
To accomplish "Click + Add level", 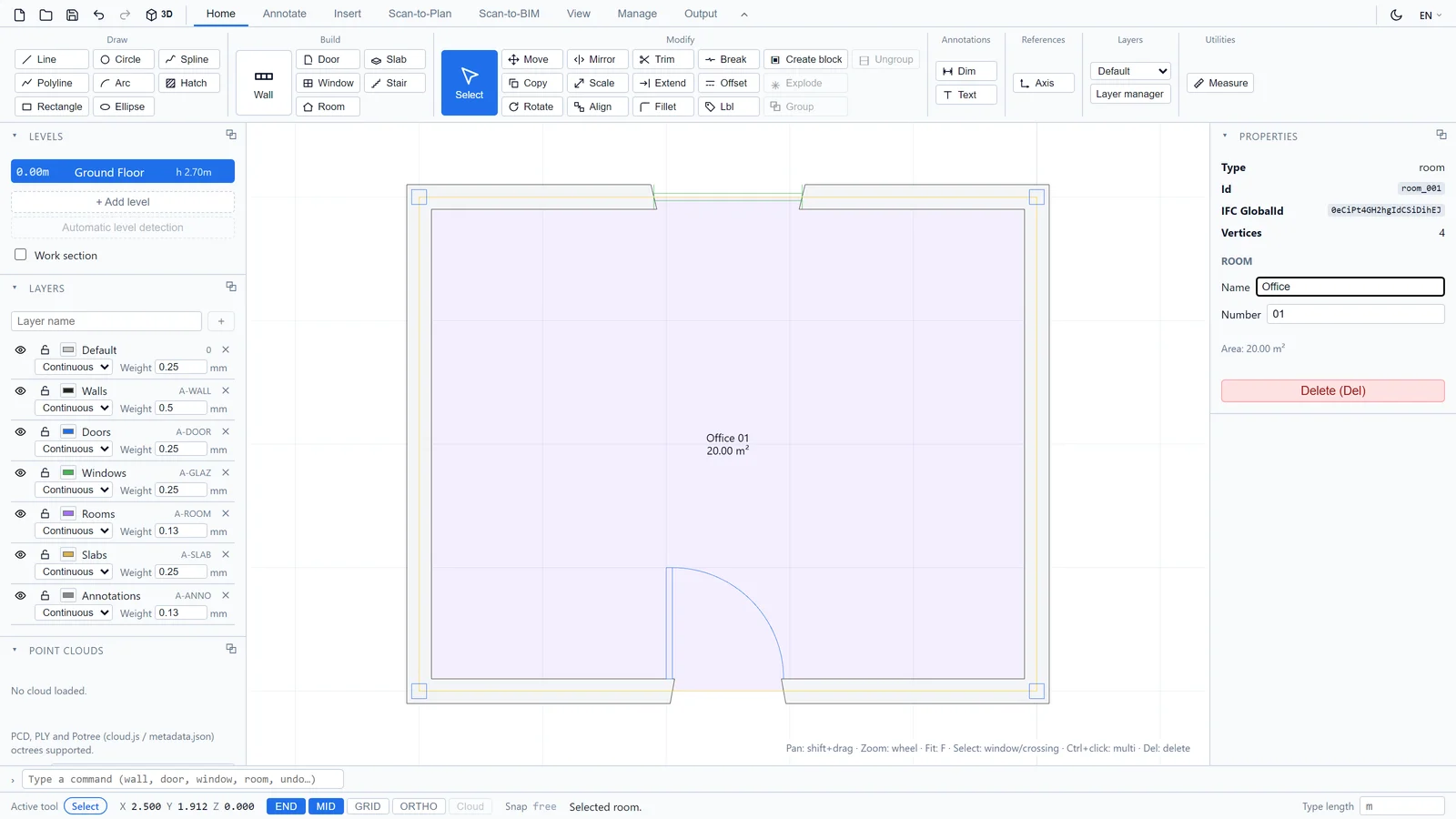I will click(123, 202).
